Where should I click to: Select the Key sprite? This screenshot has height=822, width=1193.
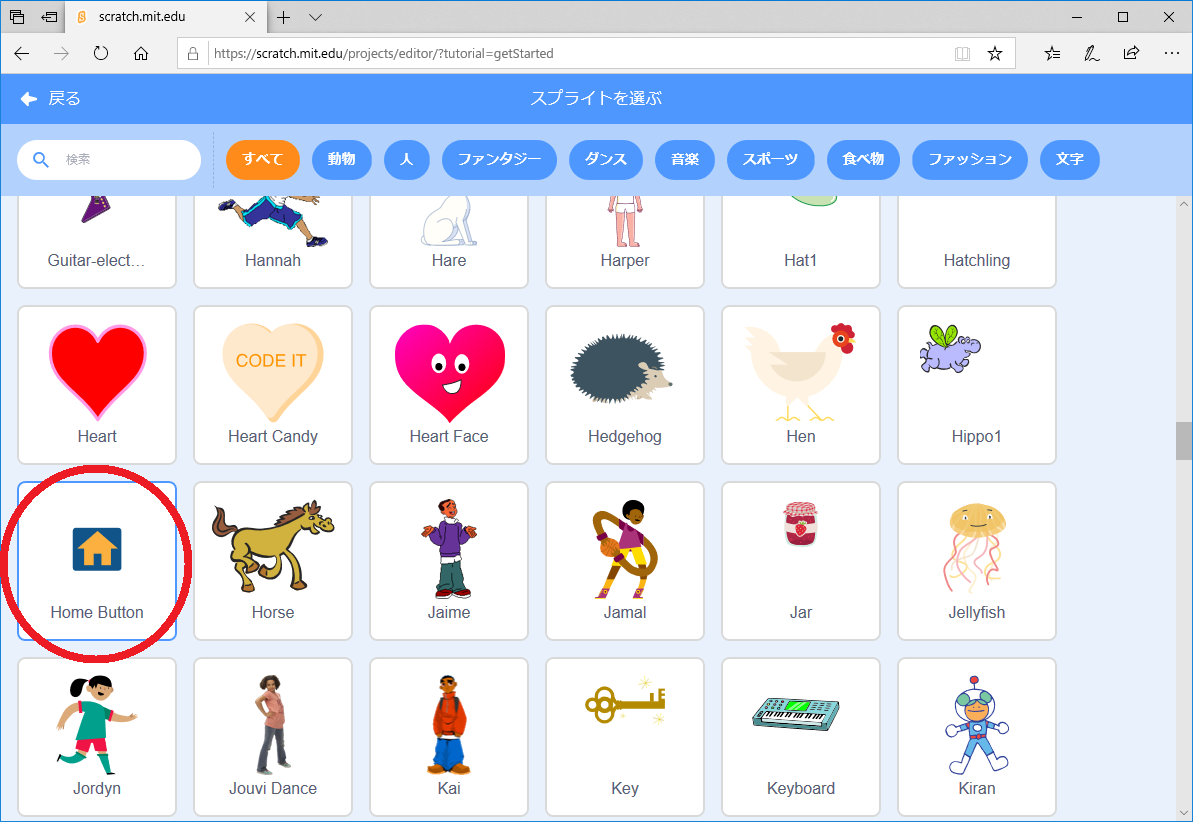point(625,737)
